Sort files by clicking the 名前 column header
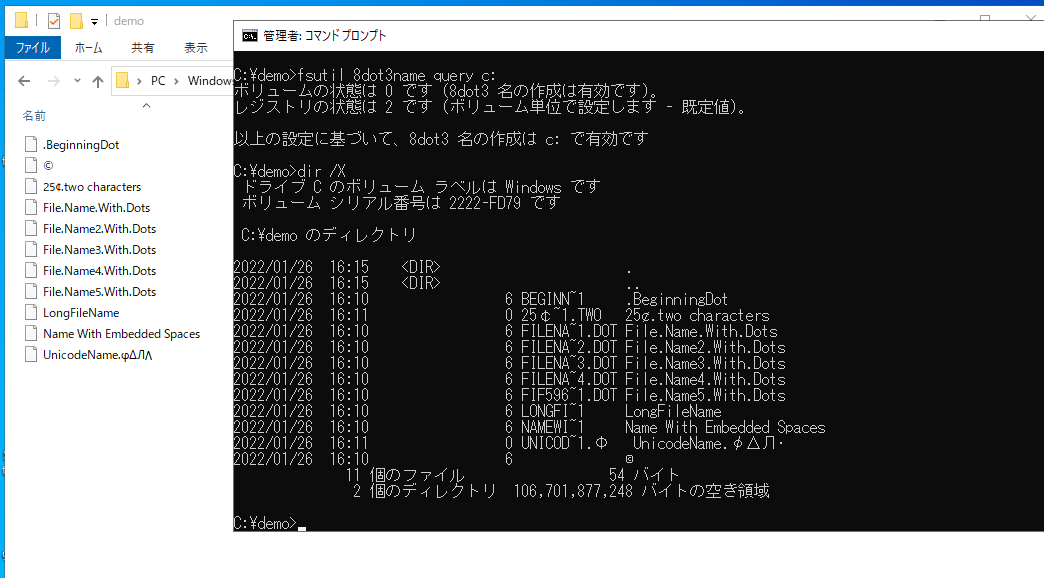 34,115
